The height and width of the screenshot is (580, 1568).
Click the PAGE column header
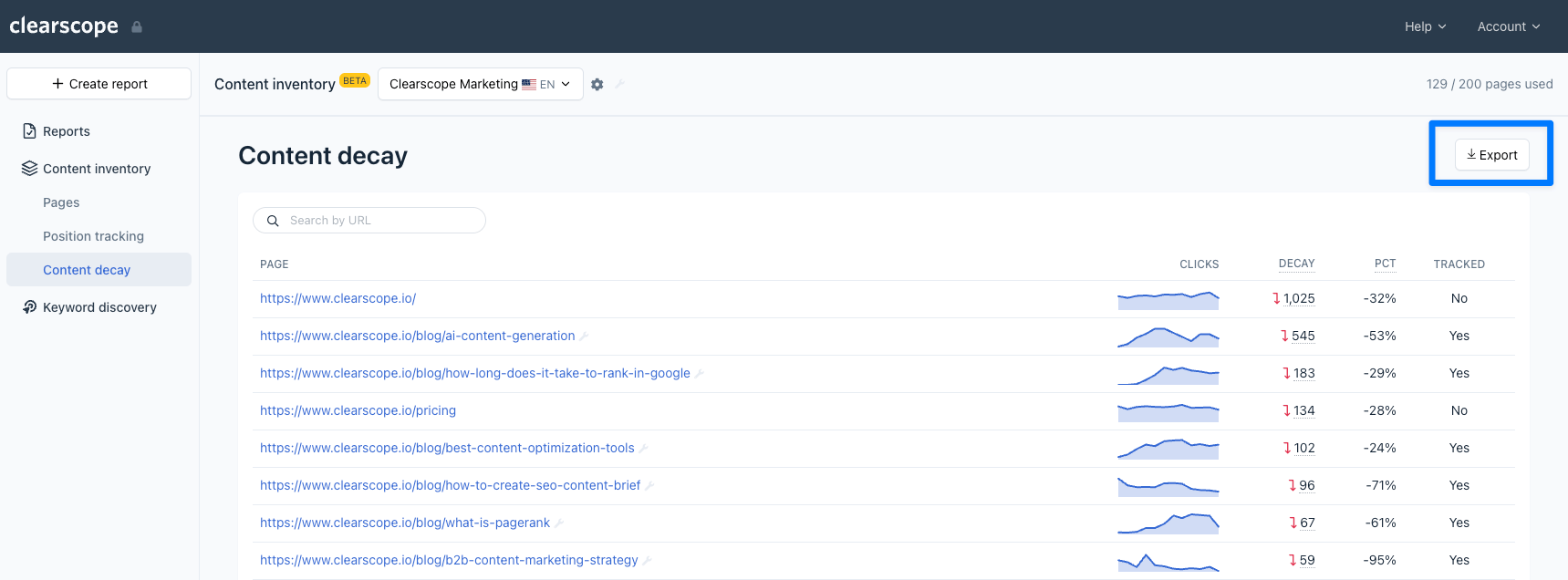pos(274,264)
